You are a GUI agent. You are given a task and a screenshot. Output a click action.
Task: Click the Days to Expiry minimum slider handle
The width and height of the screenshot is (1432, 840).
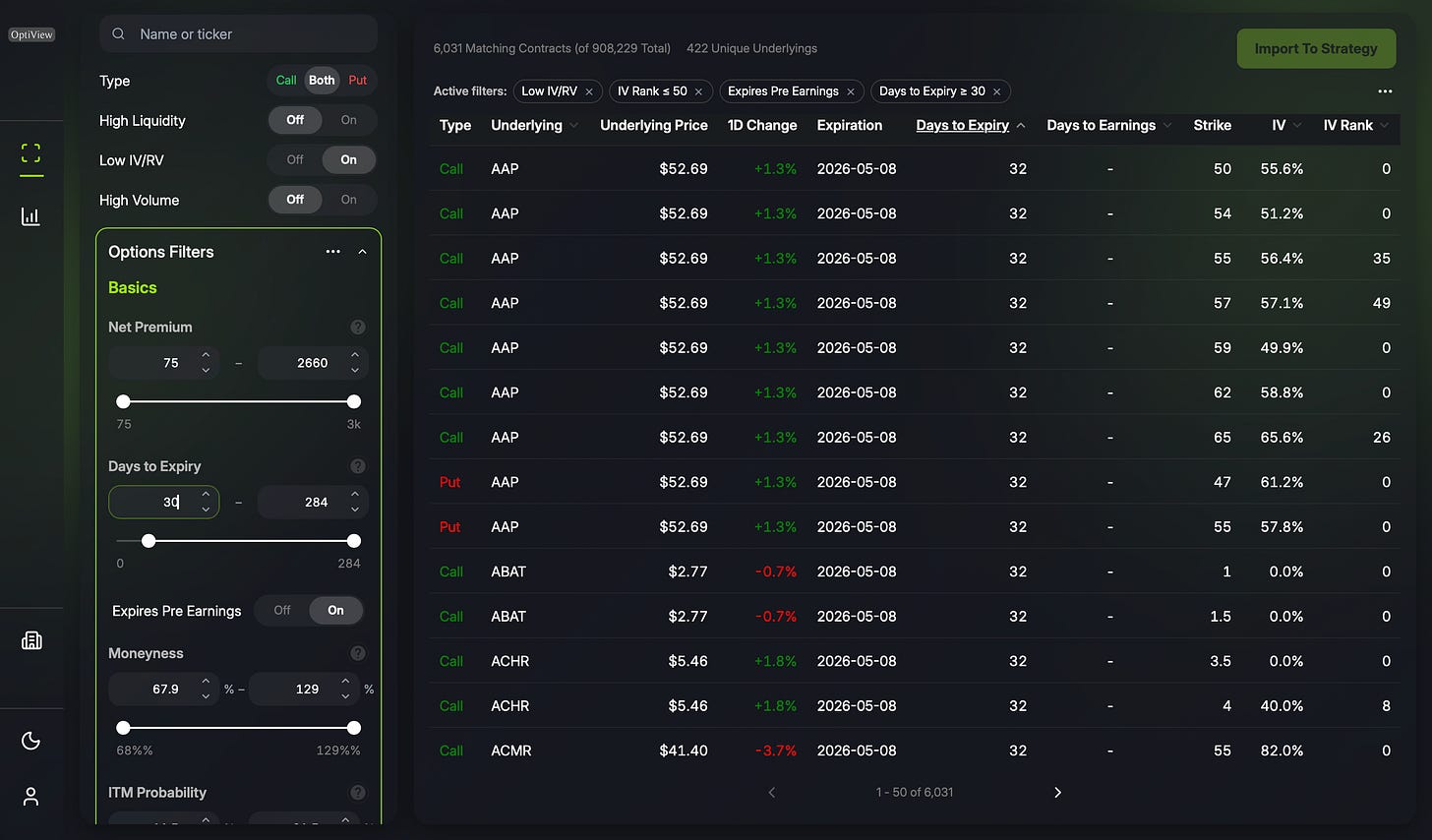coord(149,541)
